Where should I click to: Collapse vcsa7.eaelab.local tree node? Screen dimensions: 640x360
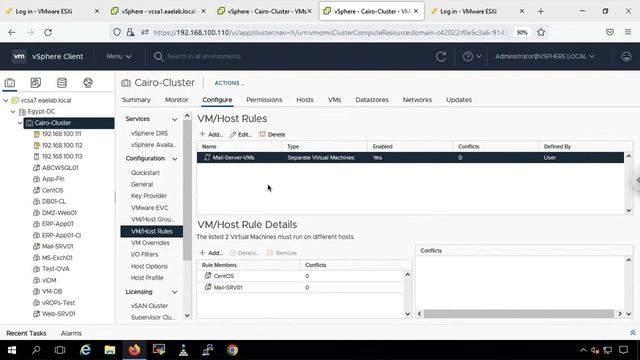coord(6,100)
